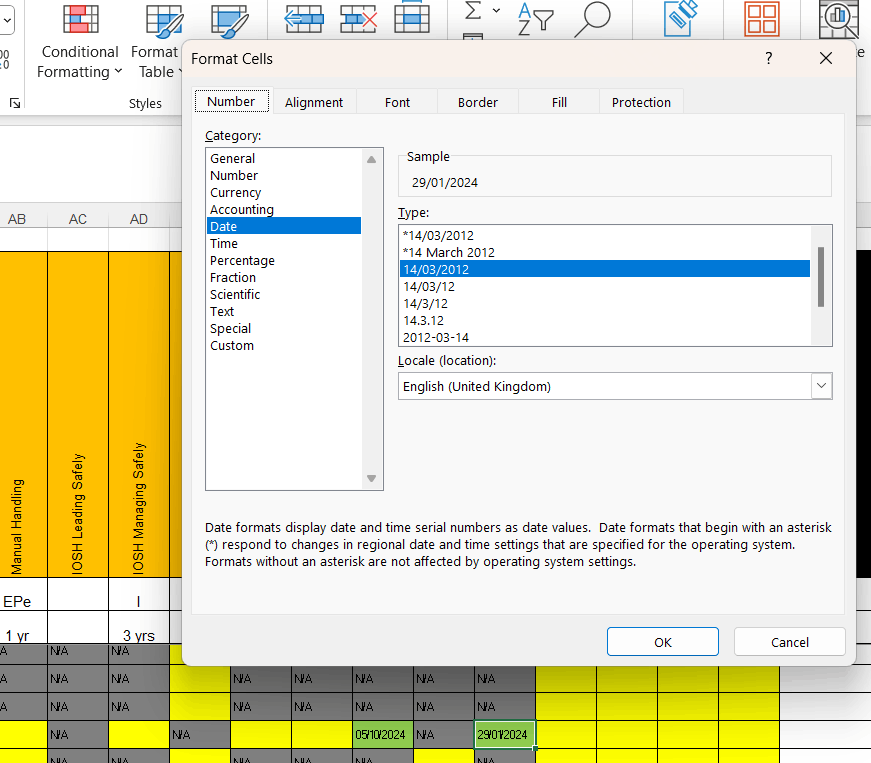Switch to the Fill tab
871x763 pixels.
pos(559,102)
